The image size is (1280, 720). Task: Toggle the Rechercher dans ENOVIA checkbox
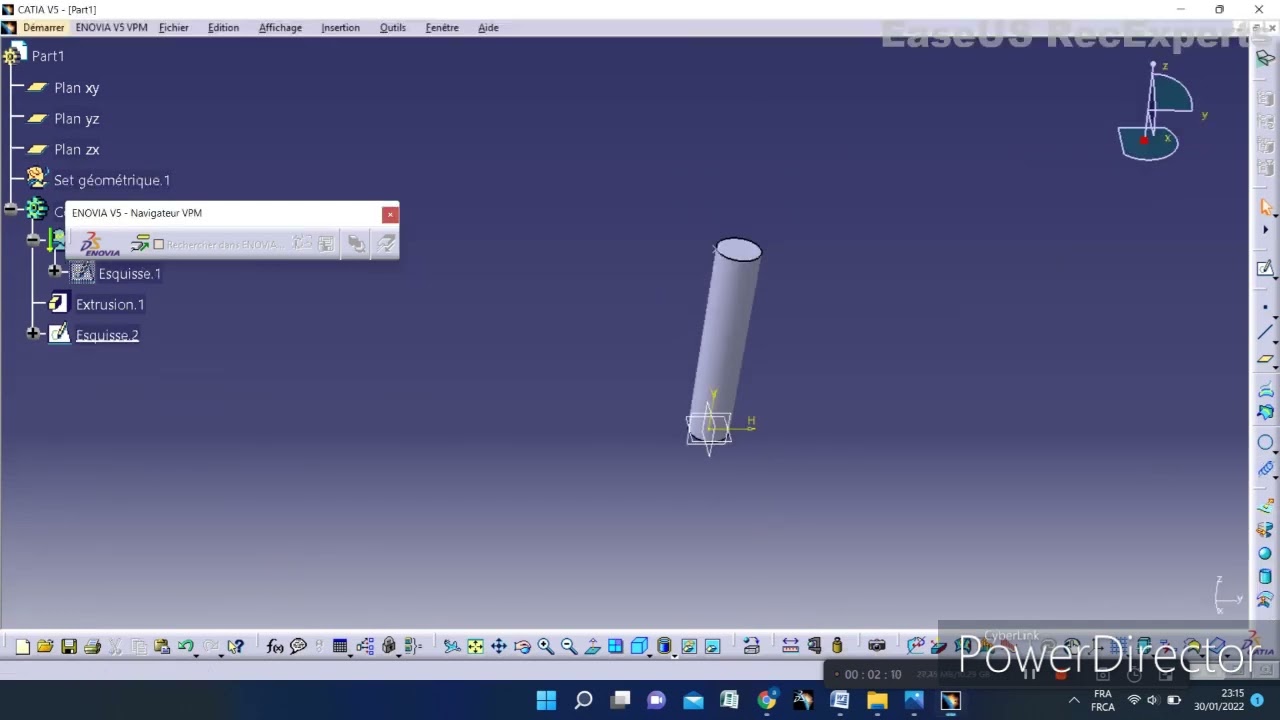tap(158, 244)
